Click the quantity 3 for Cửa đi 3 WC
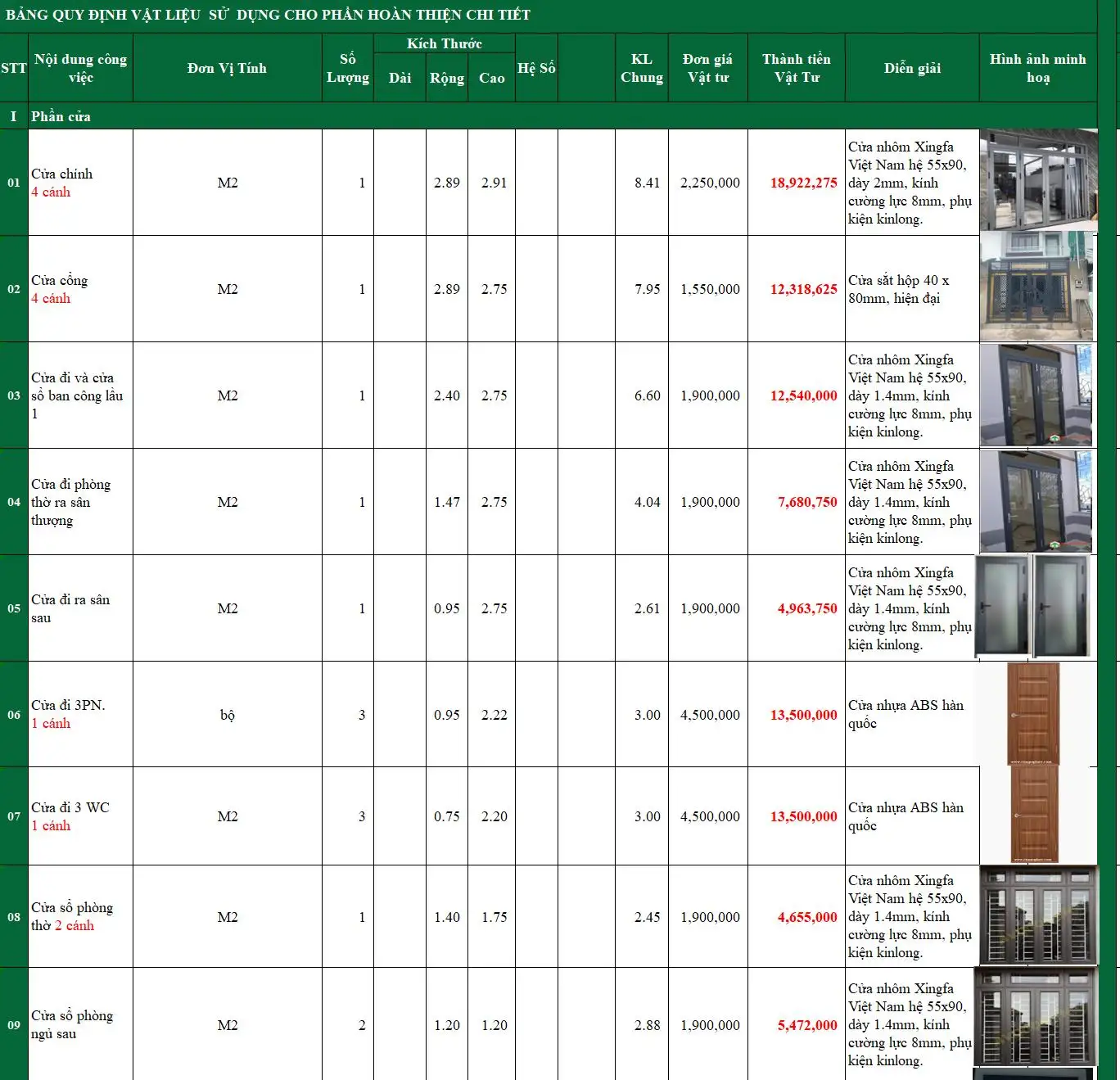This screenshot has height=1080, width=1120. tap(360, 816)
